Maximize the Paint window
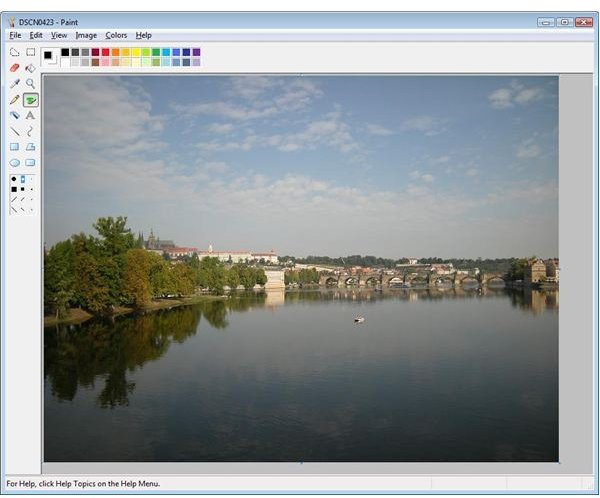 tap(565, 22)
